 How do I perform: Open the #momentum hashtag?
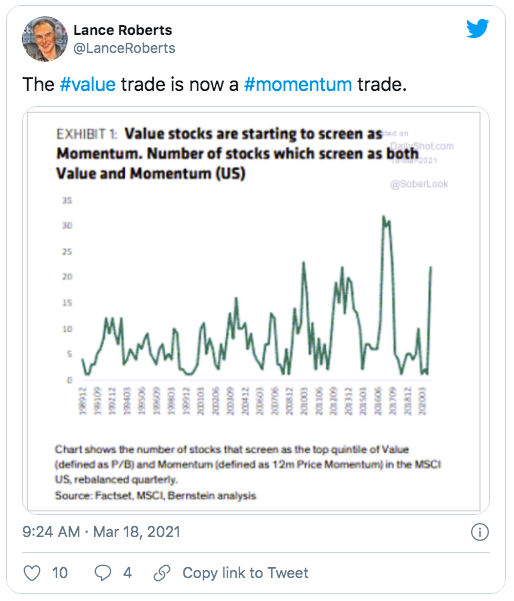298,84
